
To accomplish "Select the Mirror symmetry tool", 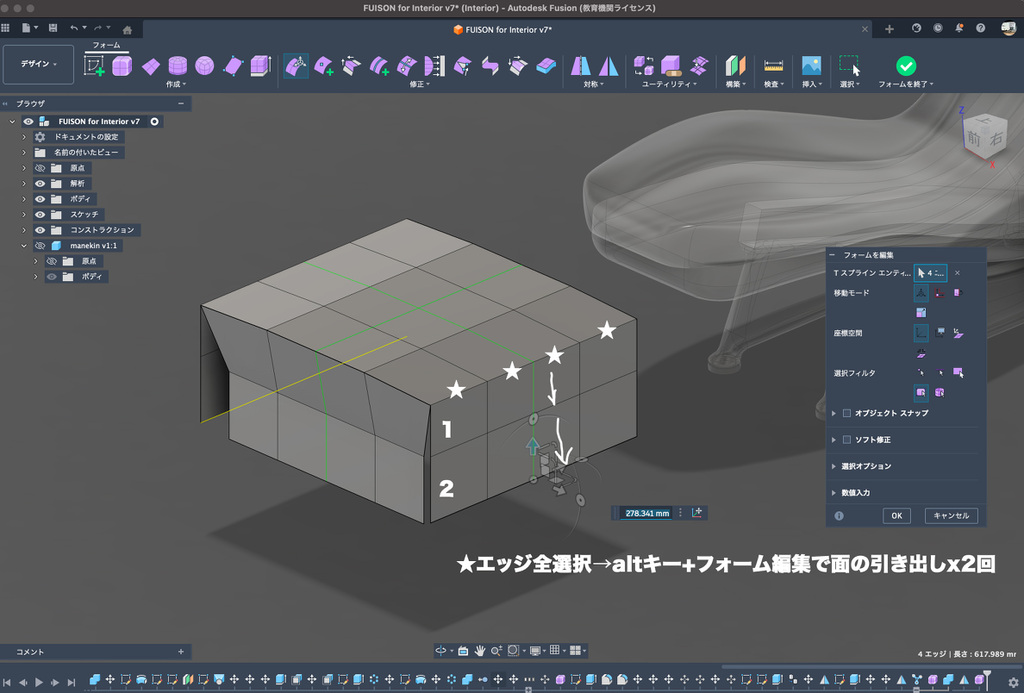I will pyautogui.click(x=581, y=66).
